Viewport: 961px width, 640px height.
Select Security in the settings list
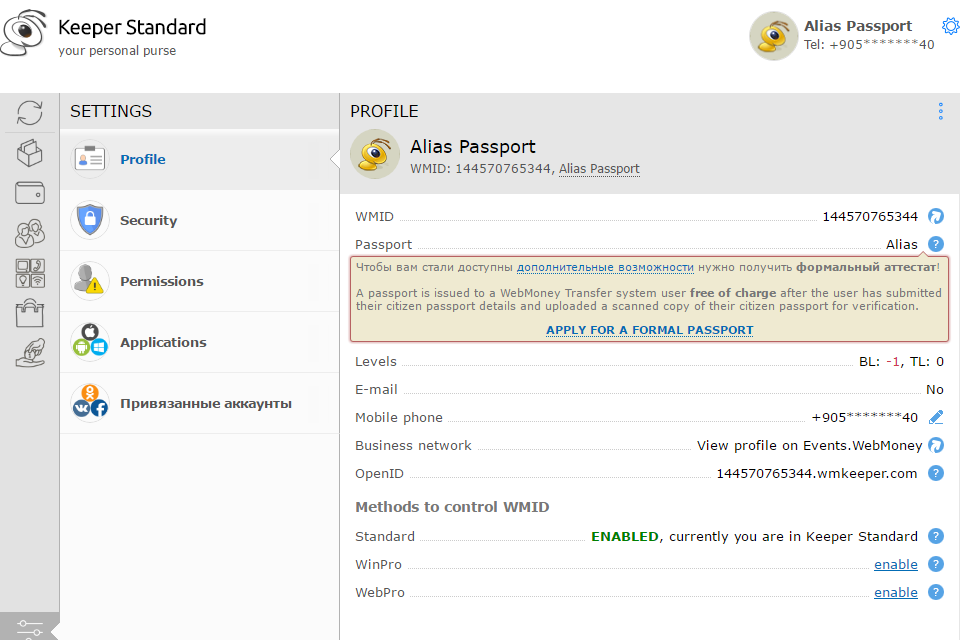[148, 221]
